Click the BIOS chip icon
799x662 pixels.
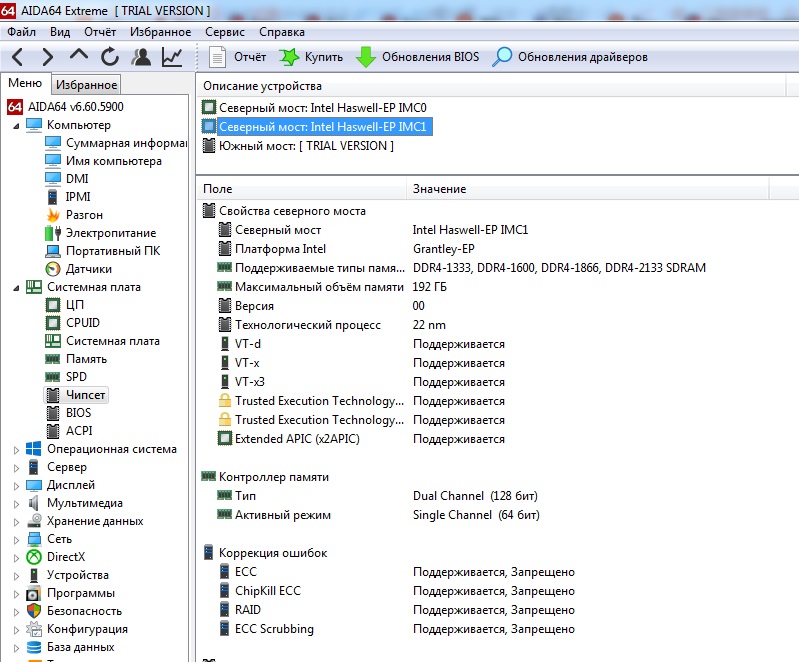pyautogui.click(x=52, y=413)
